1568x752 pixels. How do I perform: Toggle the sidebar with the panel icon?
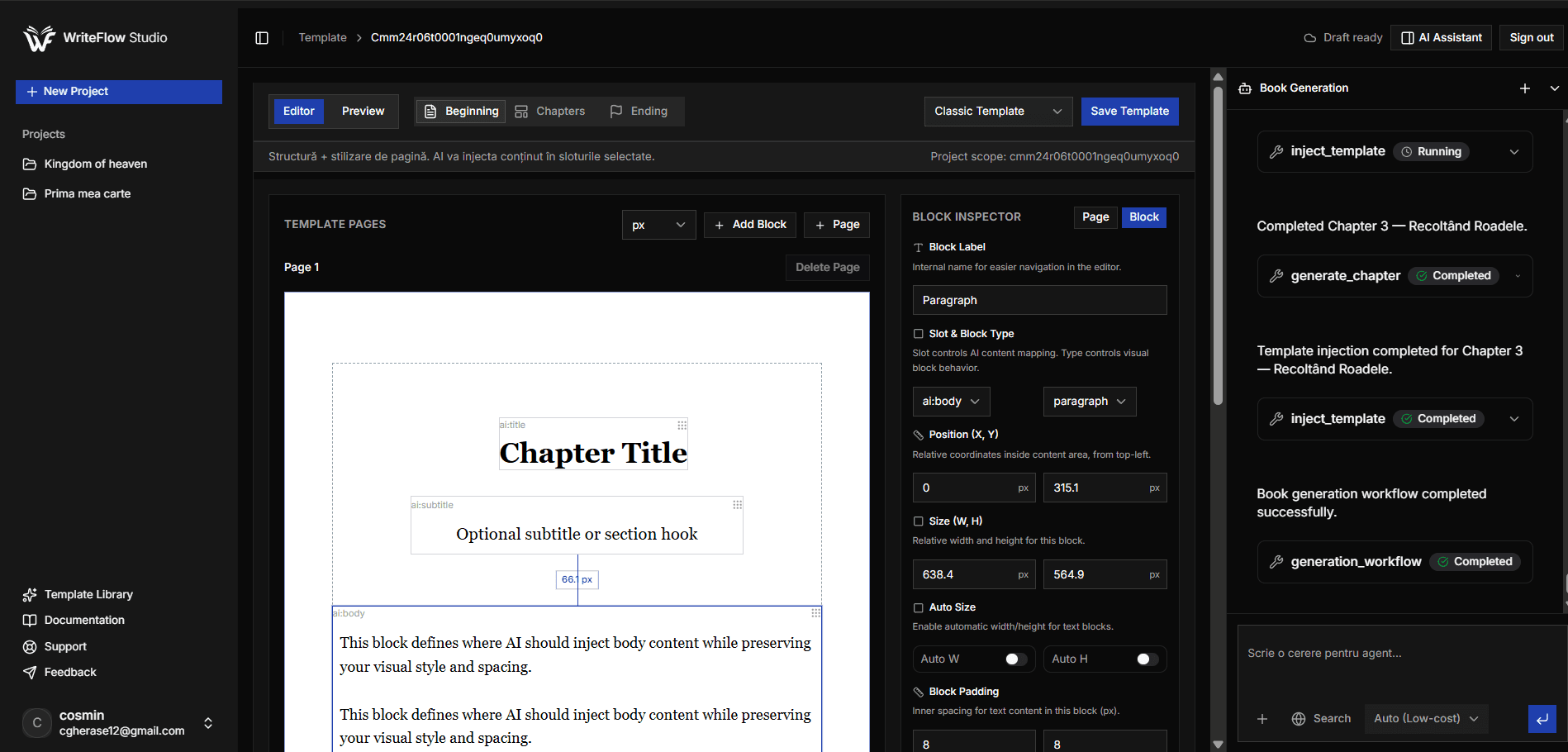(262, 37)
